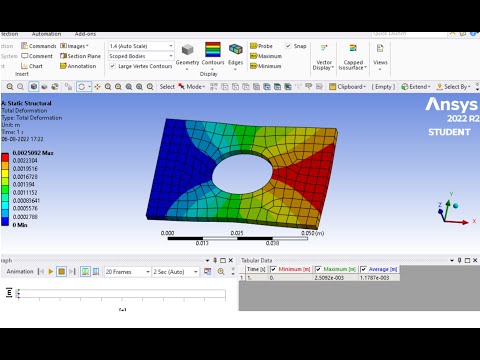Screen dimensions: 480x360
Task: Open the Extend selection menu
Action: [416, 87]
